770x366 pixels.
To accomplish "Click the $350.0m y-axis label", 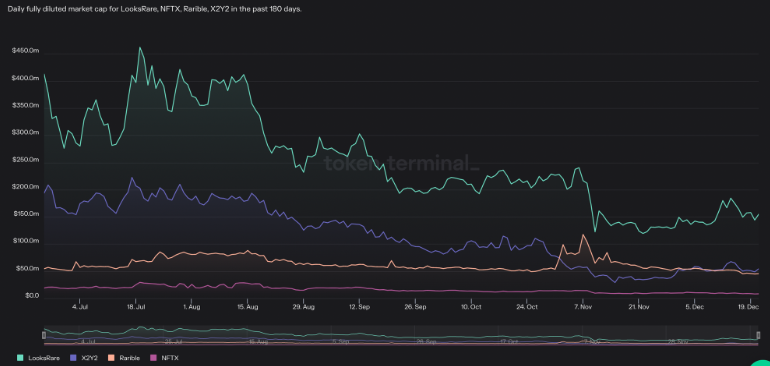I will [27, 106].
